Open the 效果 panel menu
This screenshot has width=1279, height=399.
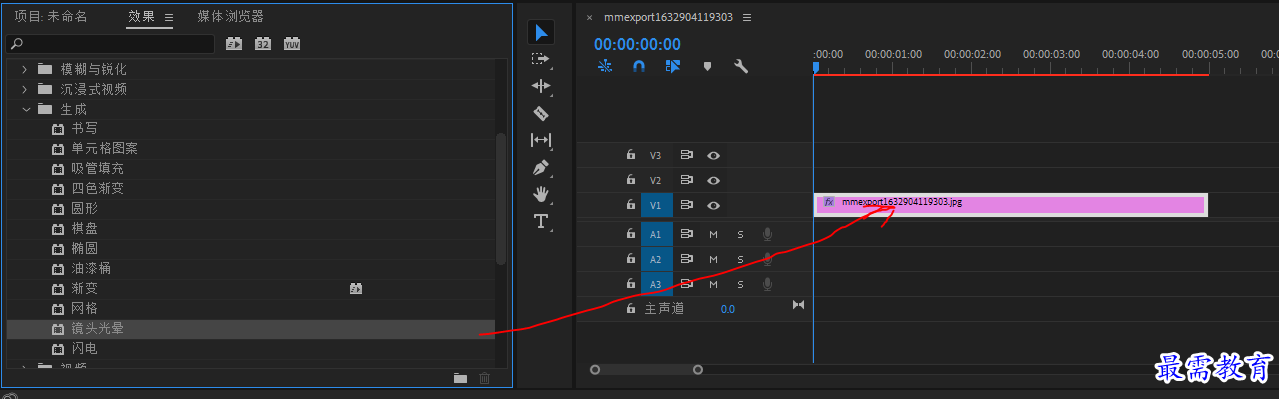(169, 17)
